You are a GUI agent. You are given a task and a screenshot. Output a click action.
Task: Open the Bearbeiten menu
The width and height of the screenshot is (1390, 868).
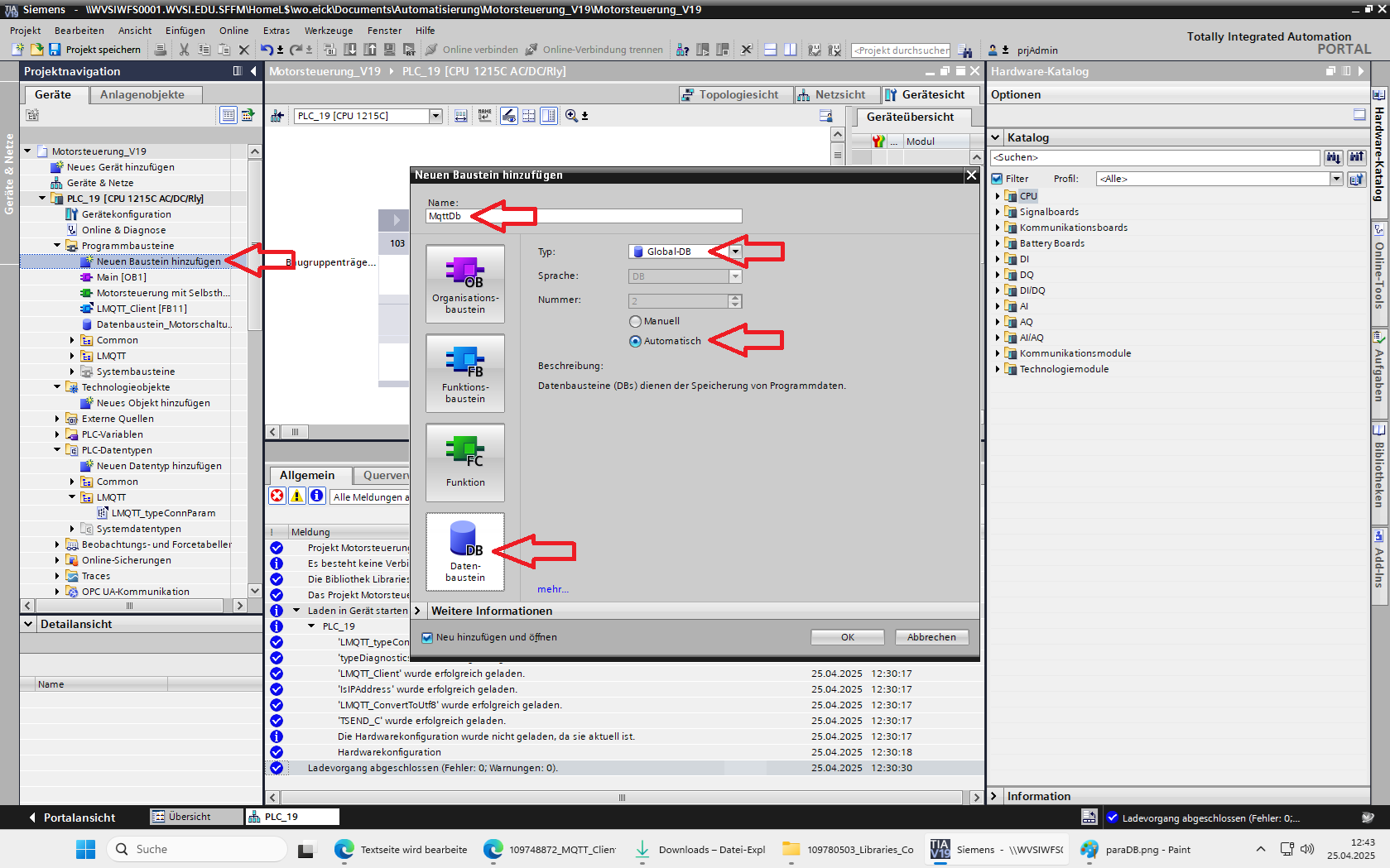pos(79,31)
